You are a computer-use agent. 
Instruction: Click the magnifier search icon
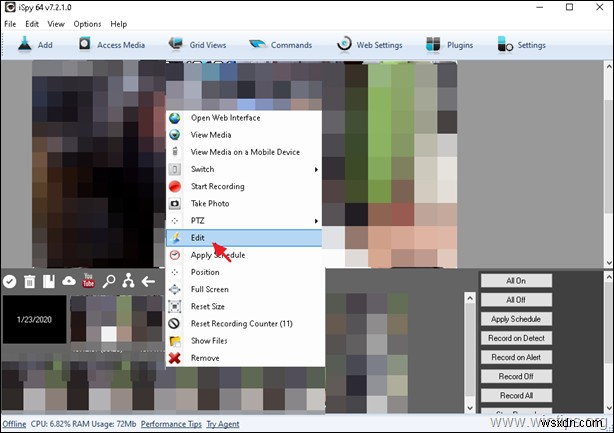tap(108, 281)
